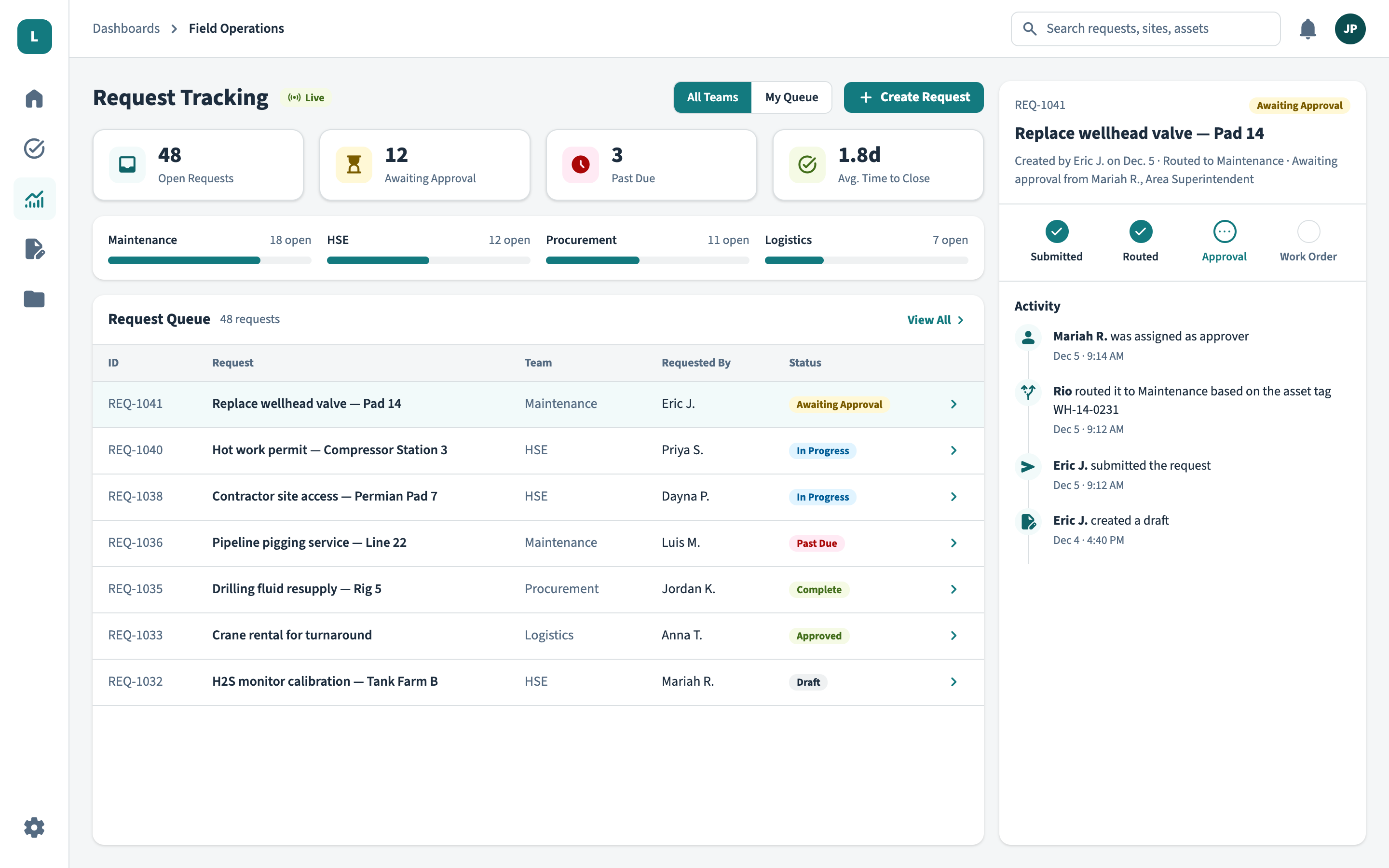1389x868 pixels.
Task: Switch to All Teams view
Action: [712, 97]
